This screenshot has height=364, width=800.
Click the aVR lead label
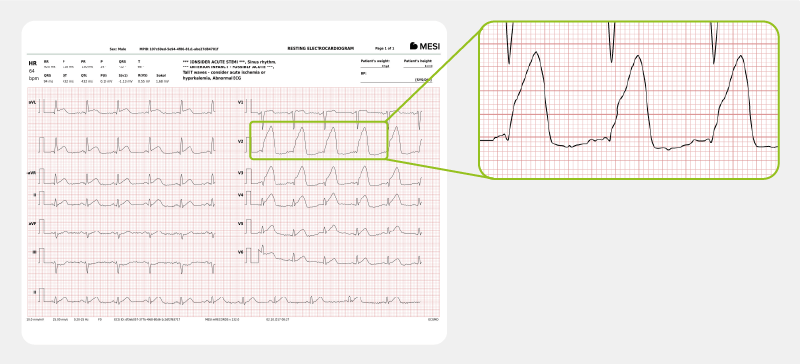pos(31,173)
